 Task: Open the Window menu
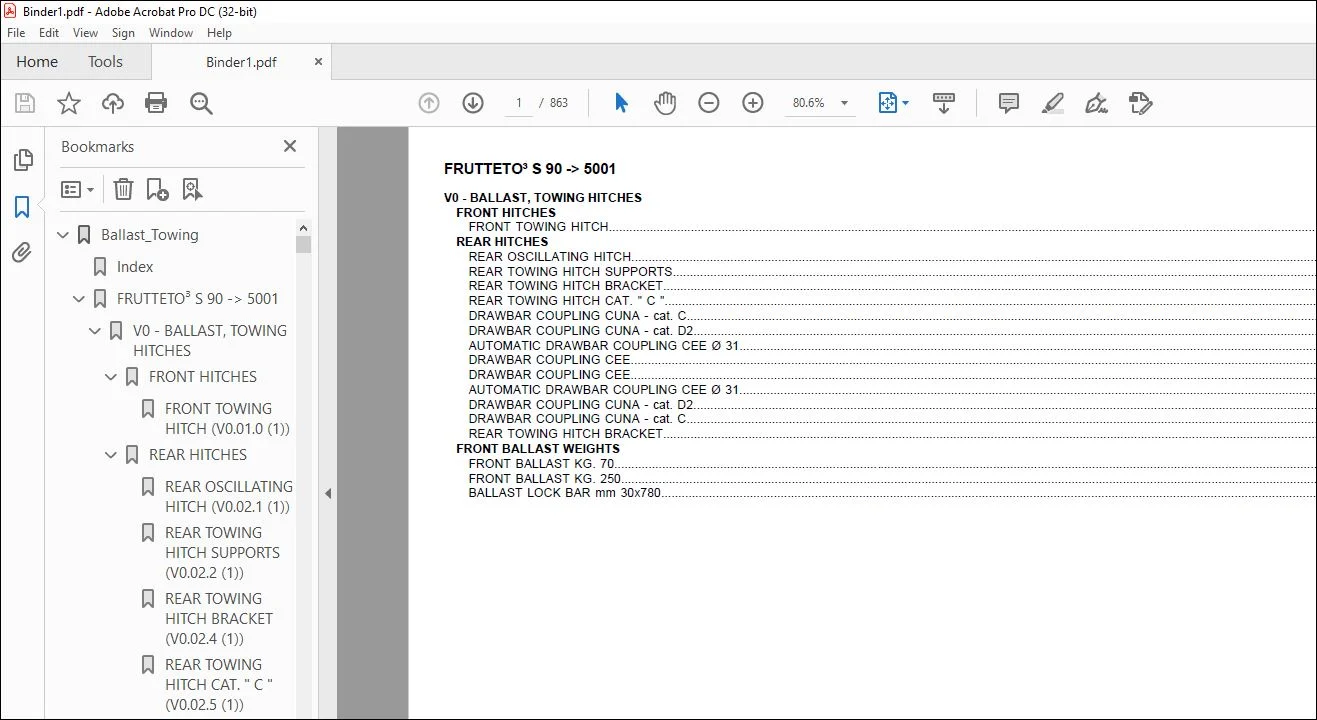(171, 33)
